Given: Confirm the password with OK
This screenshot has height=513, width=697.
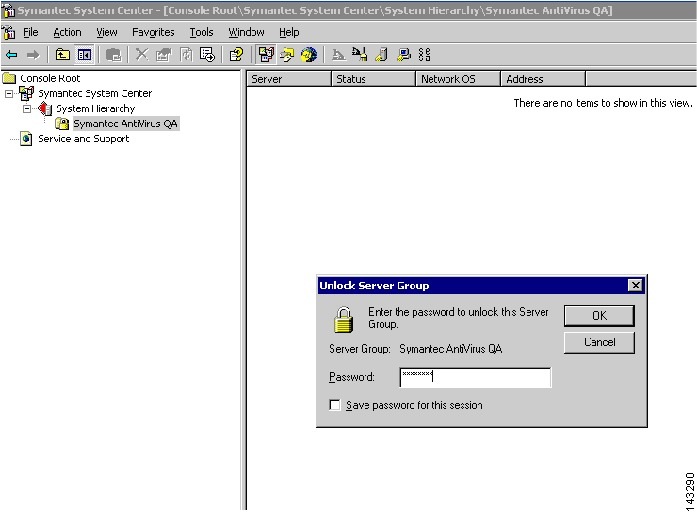Looking at the screenshot, I should click(x=599, y=316).
